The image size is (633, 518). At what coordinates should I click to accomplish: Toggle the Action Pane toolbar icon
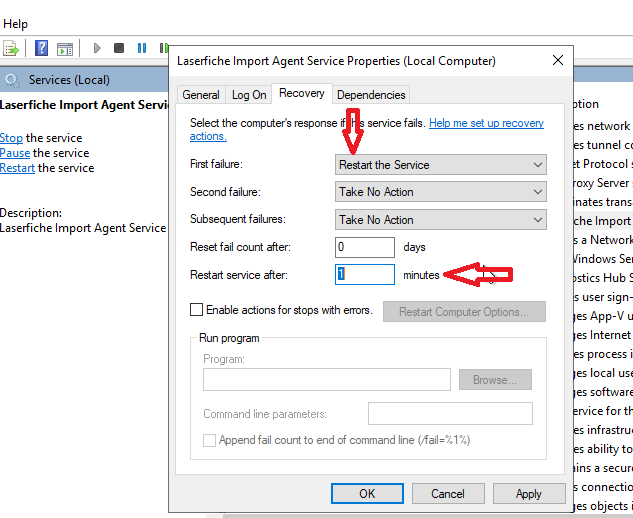(65, 49)
